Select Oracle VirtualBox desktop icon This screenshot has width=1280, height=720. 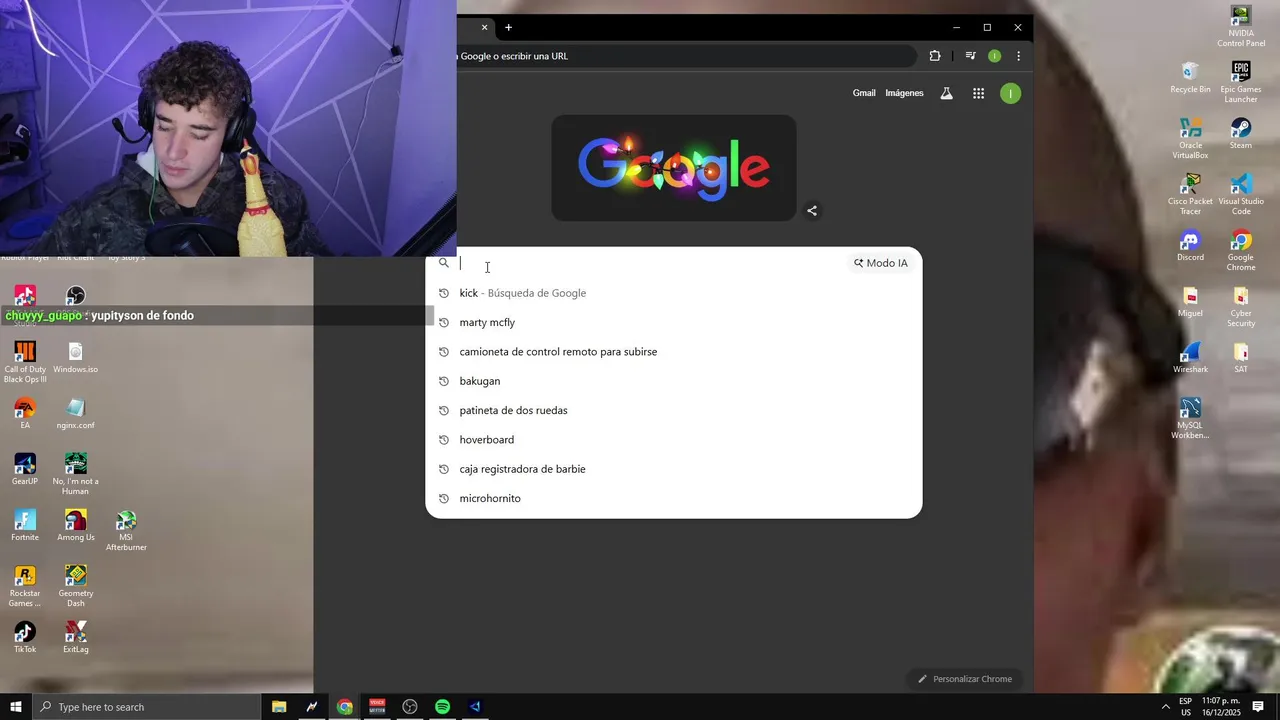1190,138
